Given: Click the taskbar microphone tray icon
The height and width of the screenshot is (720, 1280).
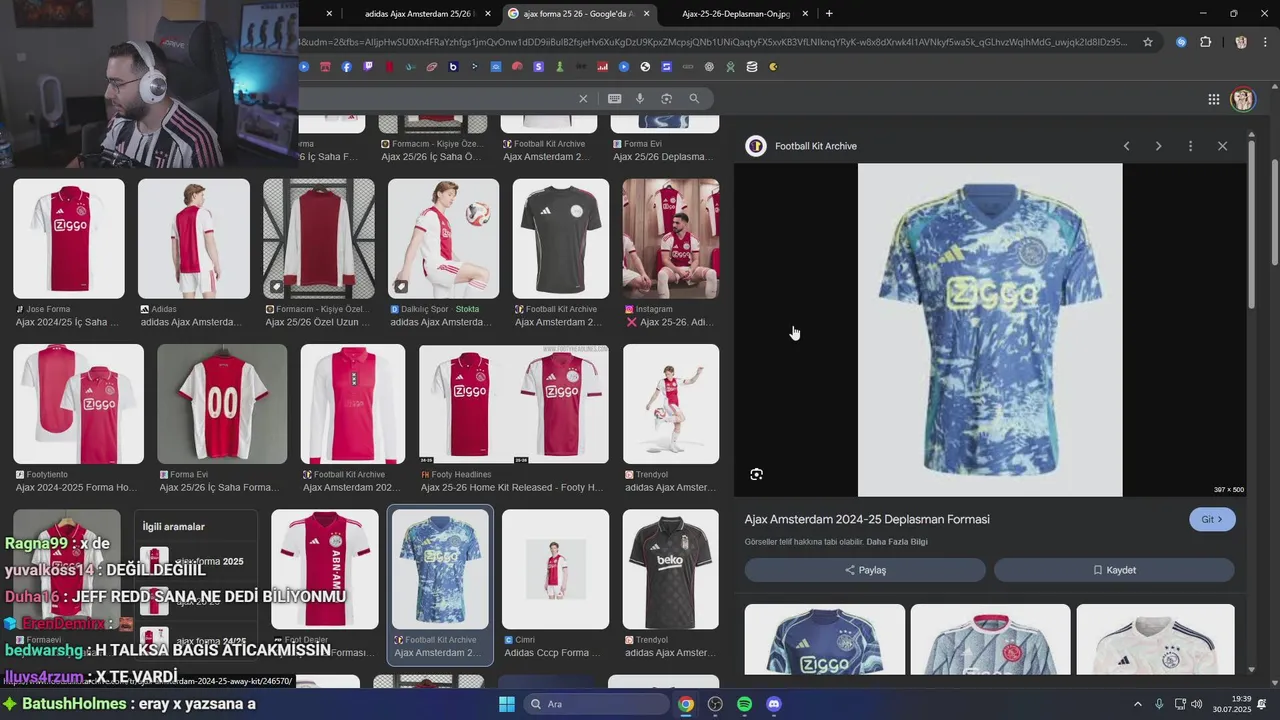Looking at the screenshot, I should tap(1159, 704).
